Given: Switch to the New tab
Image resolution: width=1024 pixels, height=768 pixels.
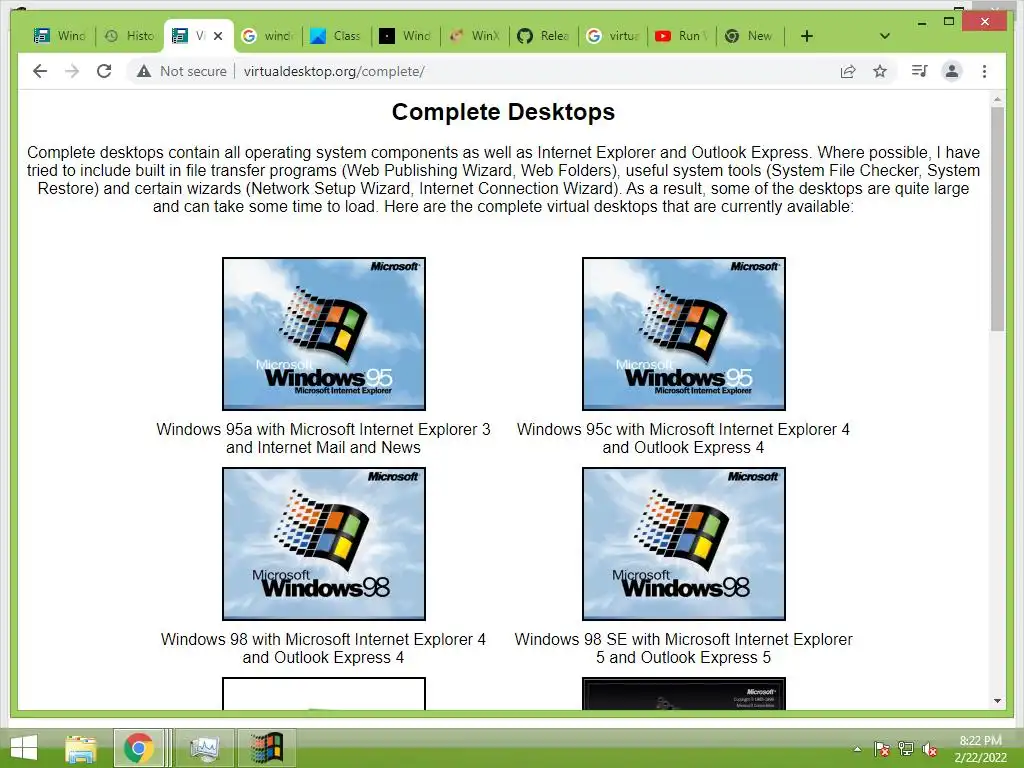Looking at the screenshot, I should pos(750,36).
